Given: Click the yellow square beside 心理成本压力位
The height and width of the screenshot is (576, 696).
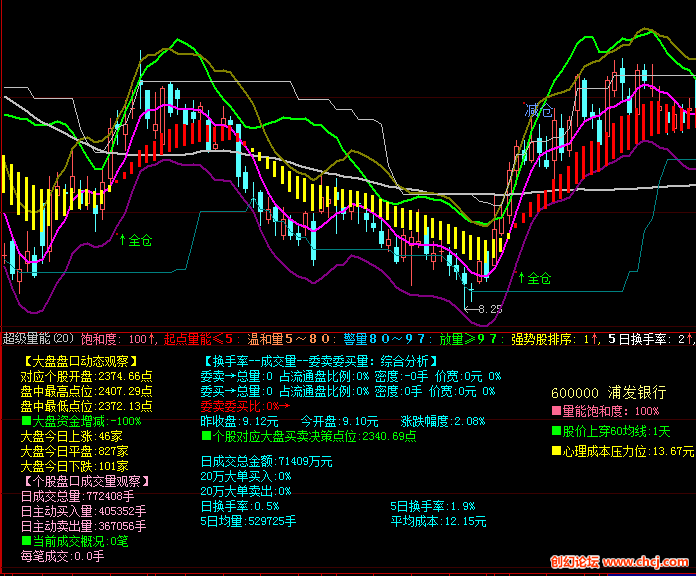Looking at the screenshot, I should 556,451.
